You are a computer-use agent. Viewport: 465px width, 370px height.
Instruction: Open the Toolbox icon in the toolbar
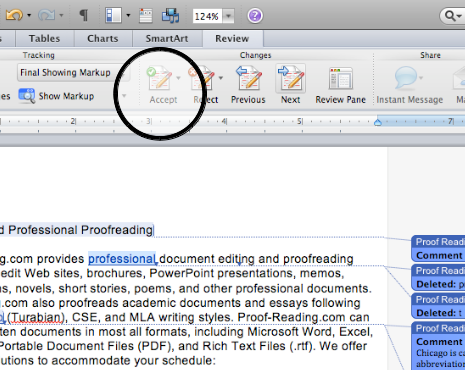click(146, 15)
